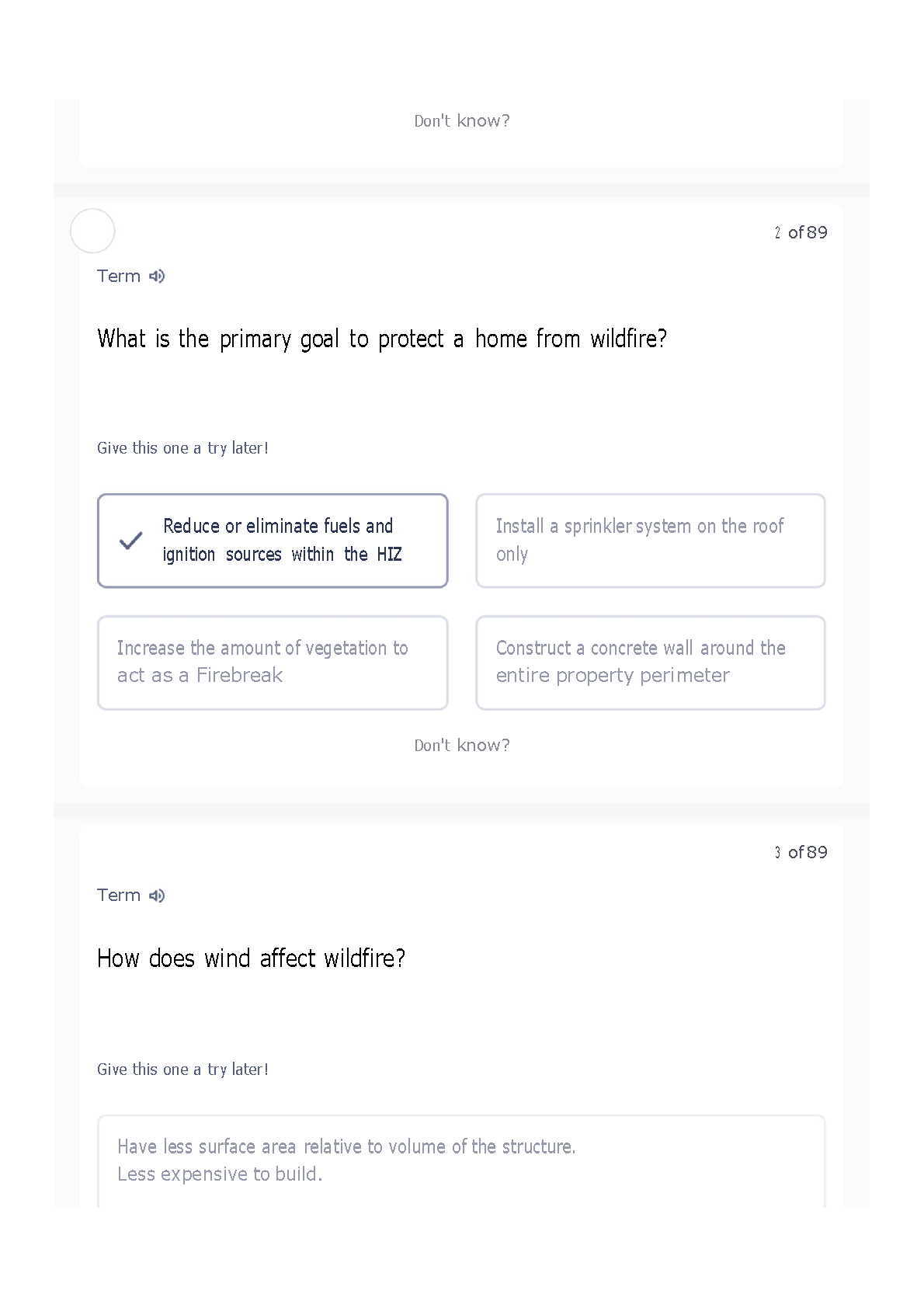
Task: Click question text 'How does wind affect wildfire?'
Action: (252, 958)
